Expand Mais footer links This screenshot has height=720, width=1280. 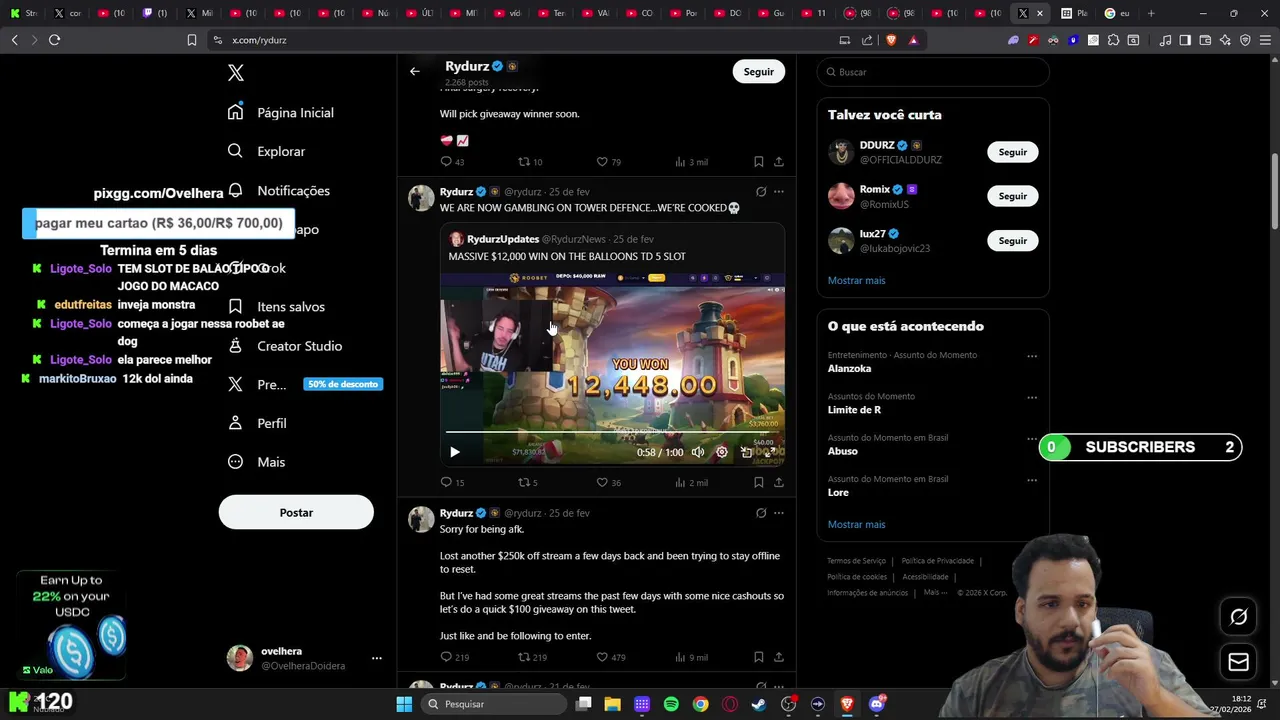(935, 592)
